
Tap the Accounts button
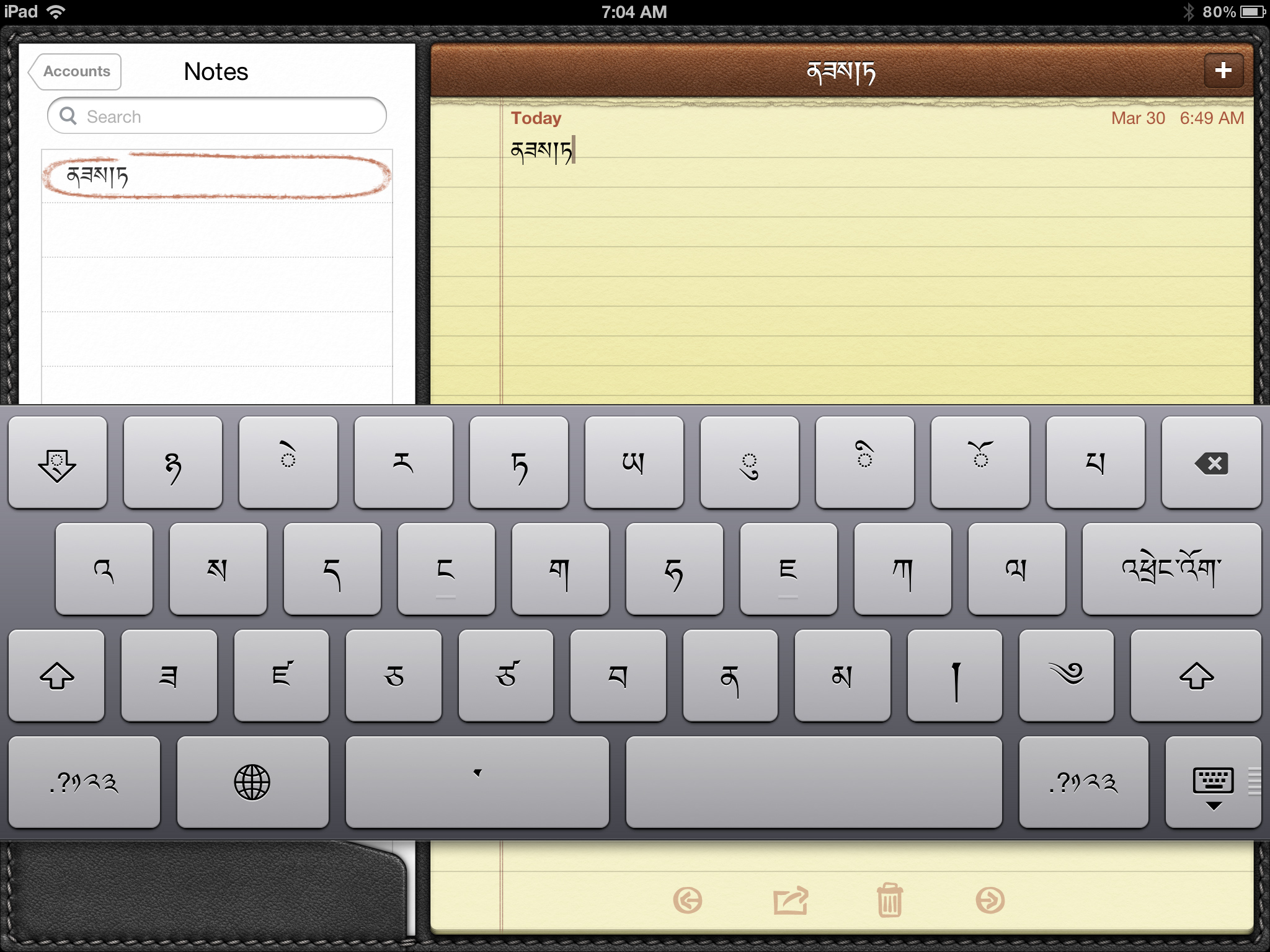[x=76, y=69]
